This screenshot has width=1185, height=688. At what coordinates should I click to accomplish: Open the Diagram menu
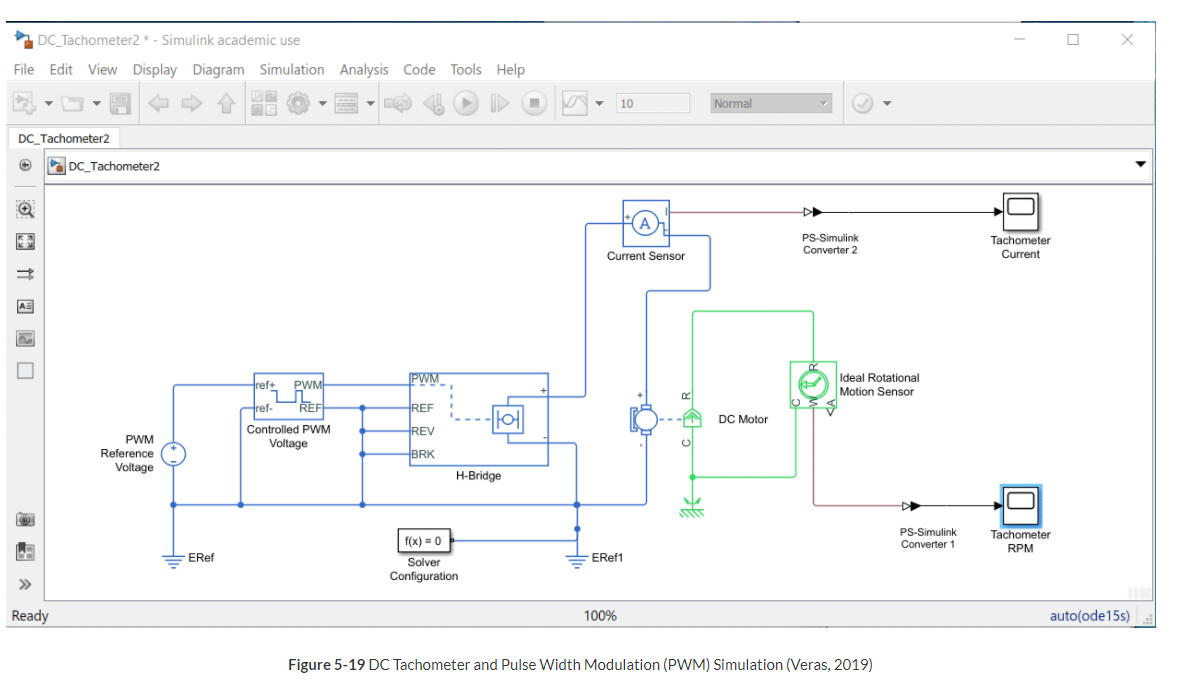218,70
